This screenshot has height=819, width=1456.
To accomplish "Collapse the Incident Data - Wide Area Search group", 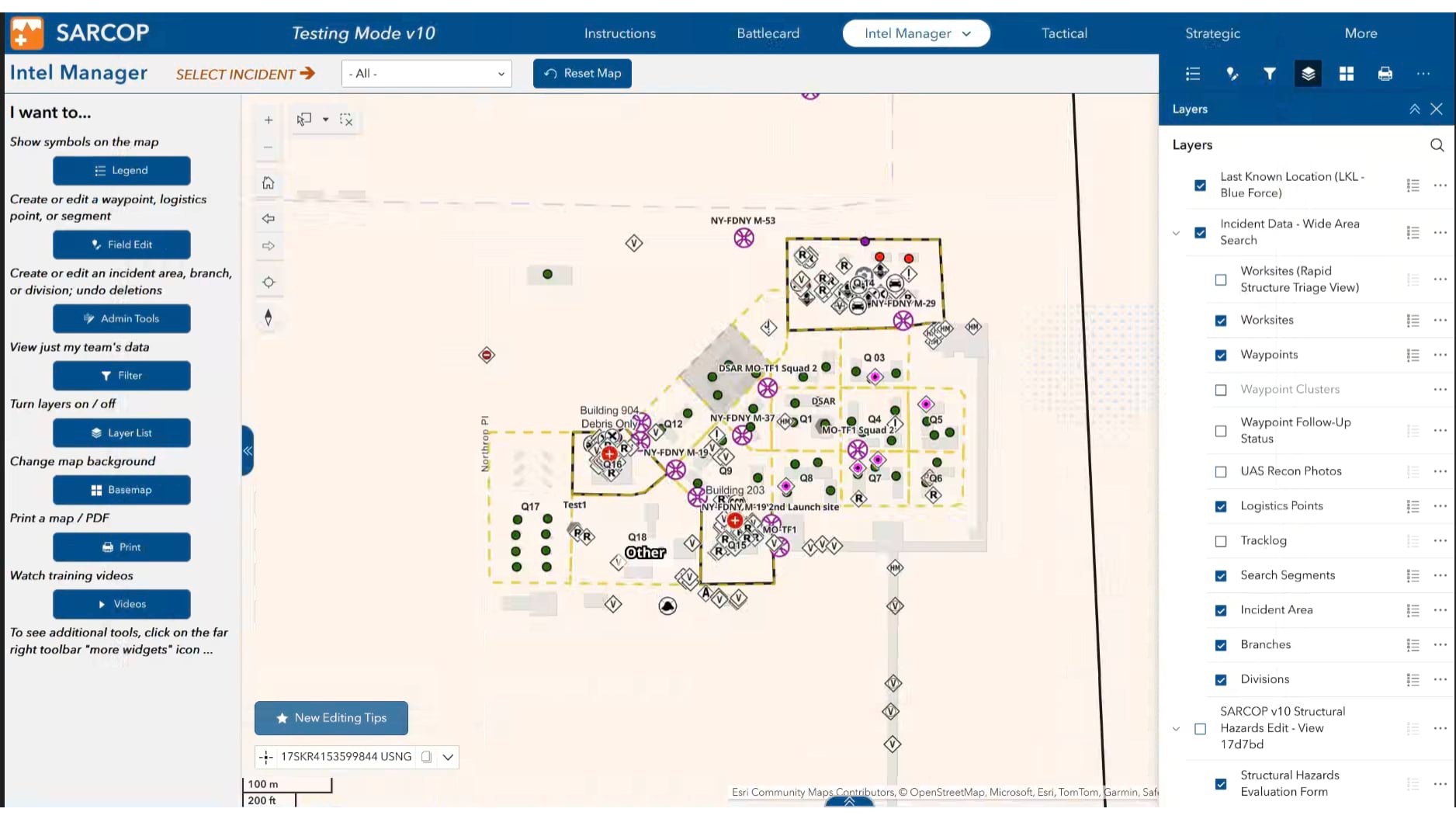I will coord(1174,232).
